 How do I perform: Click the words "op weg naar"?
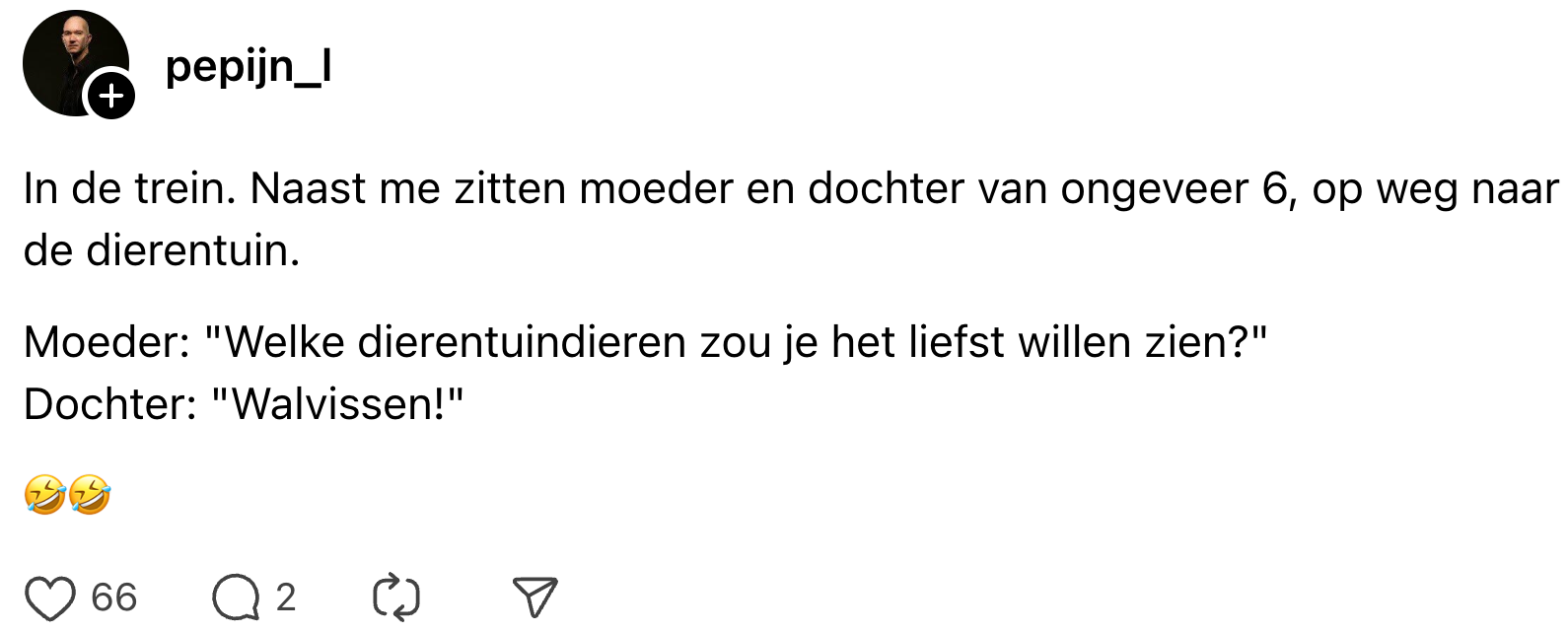coord(1436,188)
